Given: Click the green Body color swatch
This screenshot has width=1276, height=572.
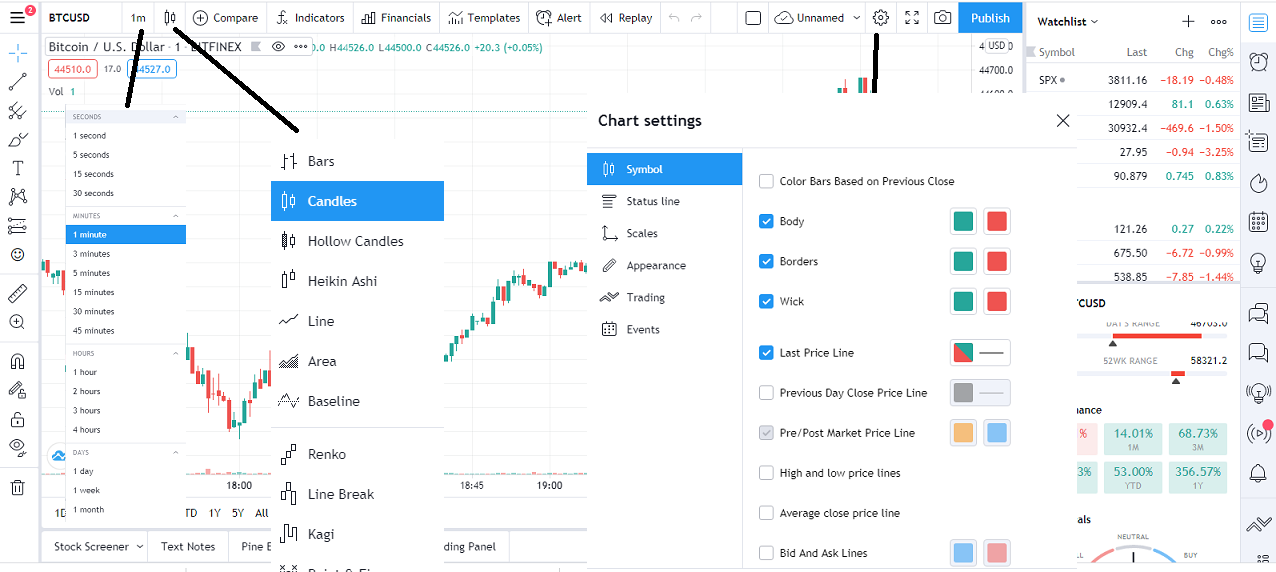Looking at the screenshot, I should [963, 221].
